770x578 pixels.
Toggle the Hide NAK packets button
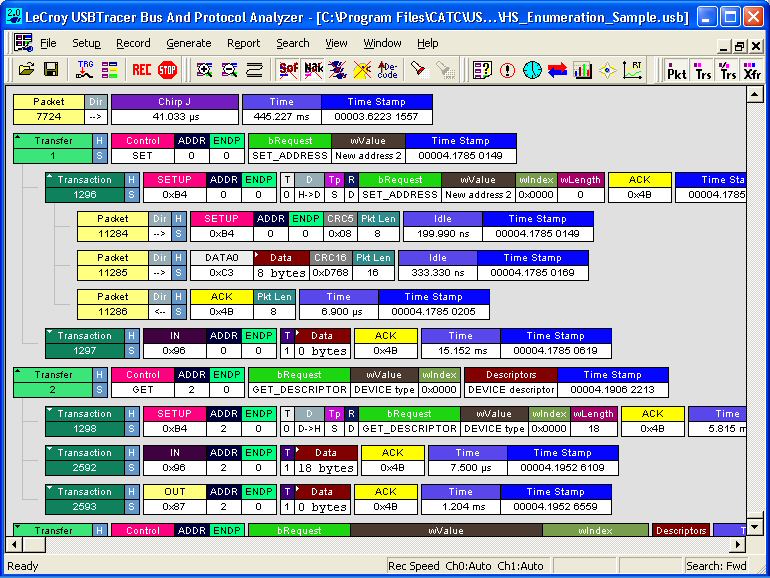point(313,70)
